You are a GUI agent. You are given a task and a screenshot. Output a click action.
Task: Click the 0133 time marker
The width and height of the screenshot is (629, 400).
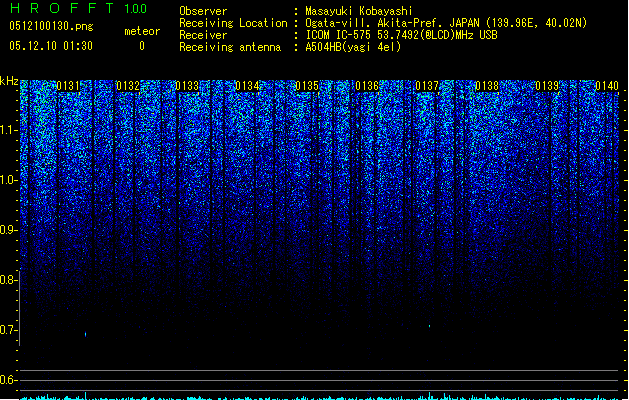pos(187,86)
